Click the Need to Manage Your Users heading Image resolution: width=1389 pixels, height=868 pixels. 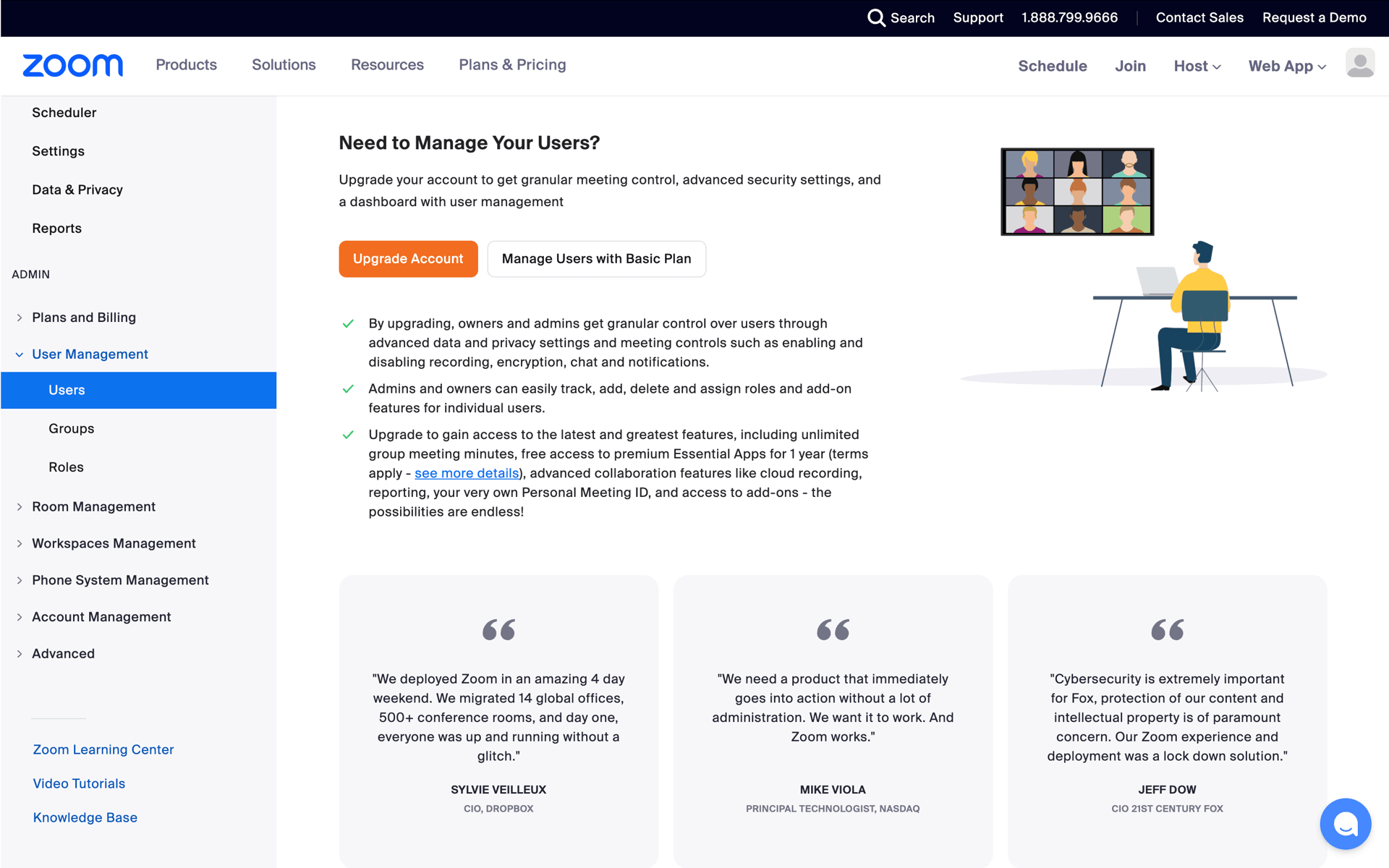[469, 143]
